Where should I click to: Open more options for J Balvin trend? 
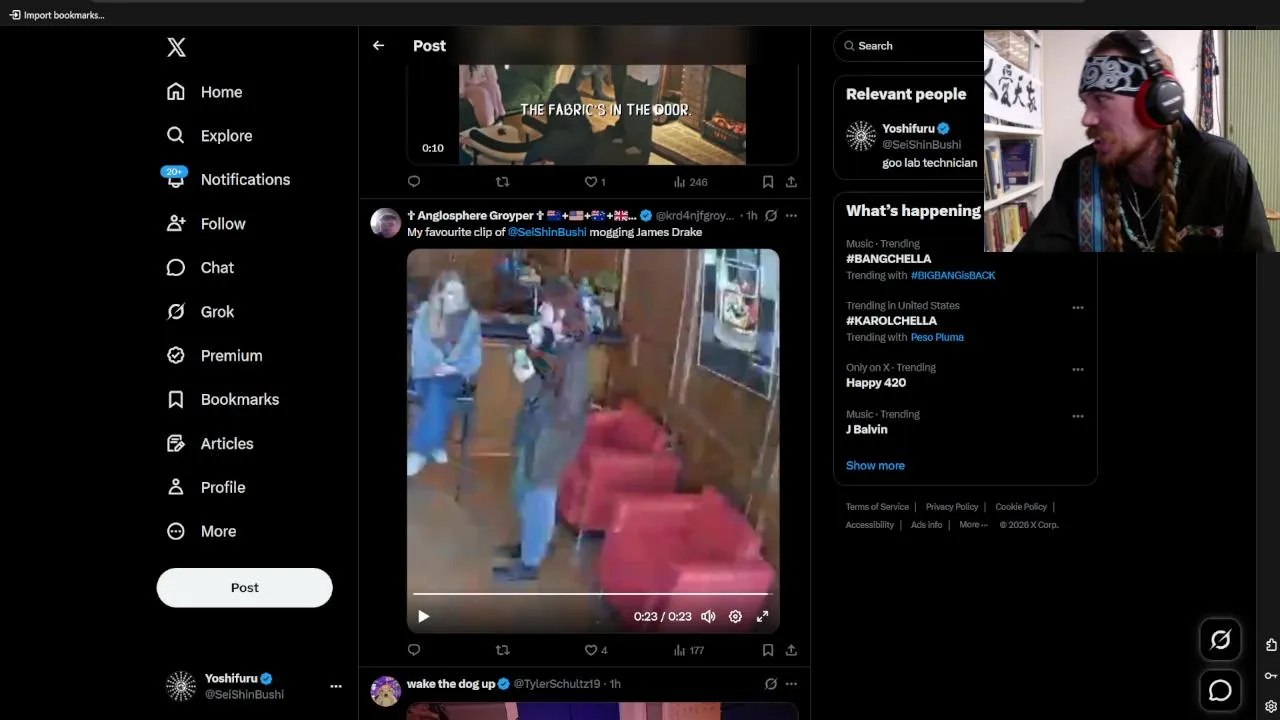tap(1078, 416)
